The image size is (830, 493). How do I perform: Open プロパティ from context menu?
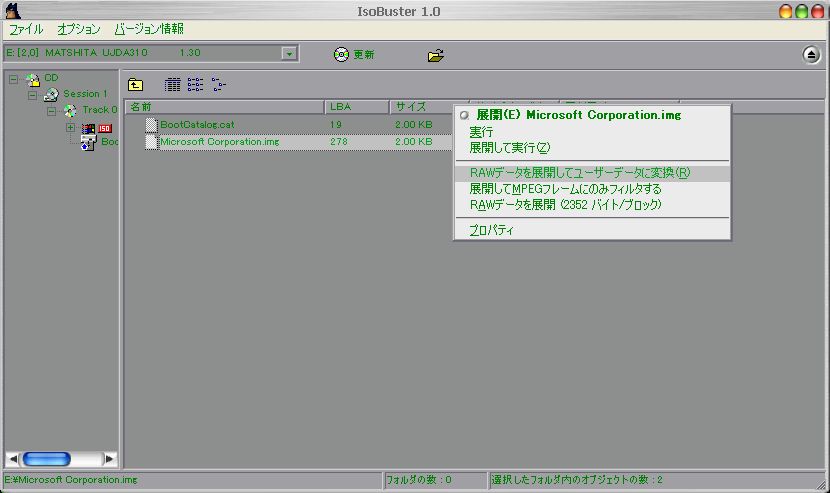pos(592,230)
